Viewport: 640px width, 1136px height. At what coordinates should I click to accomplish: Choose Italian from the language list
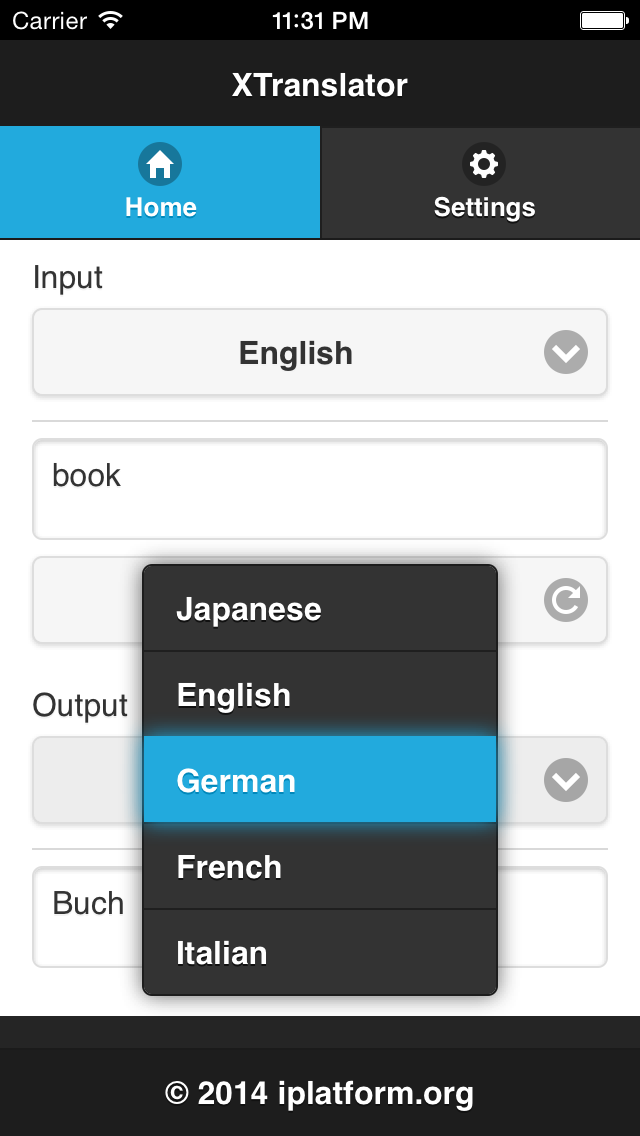(x=320, y=952)
